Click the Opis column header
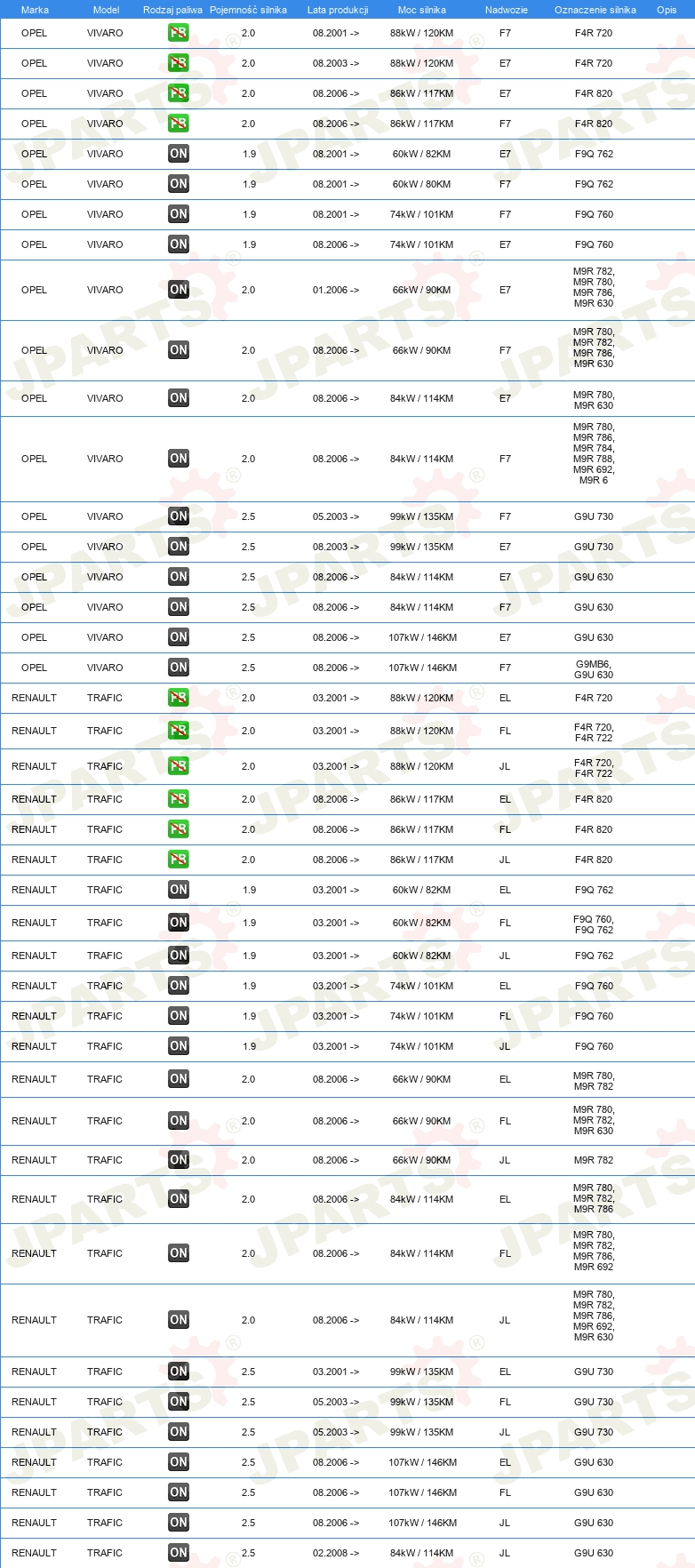This screenshot has width=695, height=1568. pyautogui.click(x=667, y=10)
